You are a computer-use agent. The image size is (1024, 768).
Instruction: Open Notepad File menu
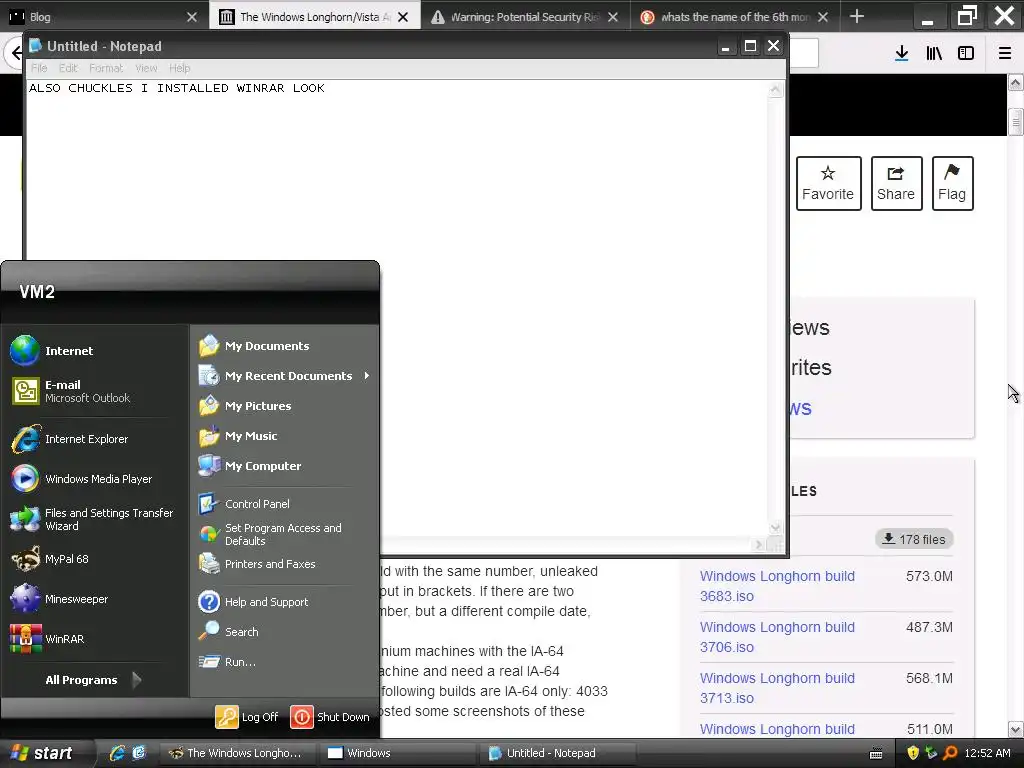point(39,68)
